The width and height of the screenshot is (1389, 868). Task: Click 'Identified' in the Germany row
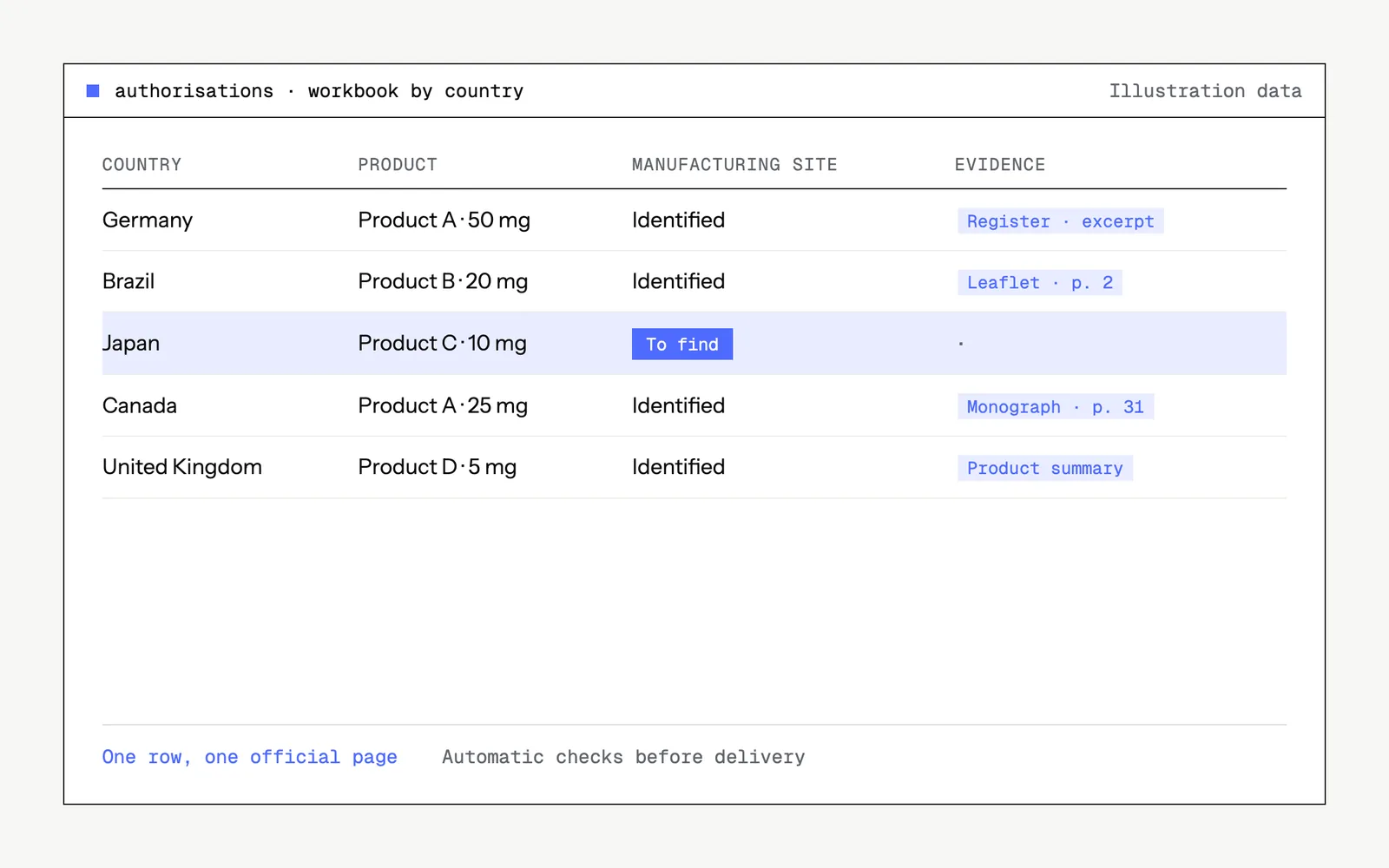click(678, 220)
